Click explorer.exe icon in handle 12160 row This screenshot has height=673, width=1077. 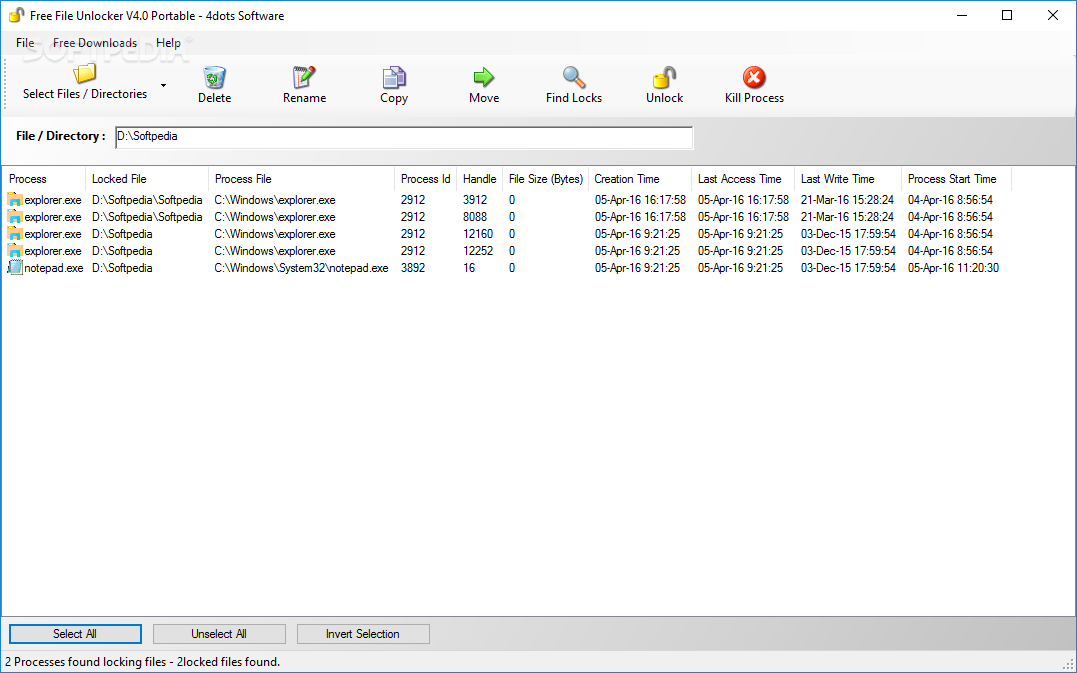15,234
